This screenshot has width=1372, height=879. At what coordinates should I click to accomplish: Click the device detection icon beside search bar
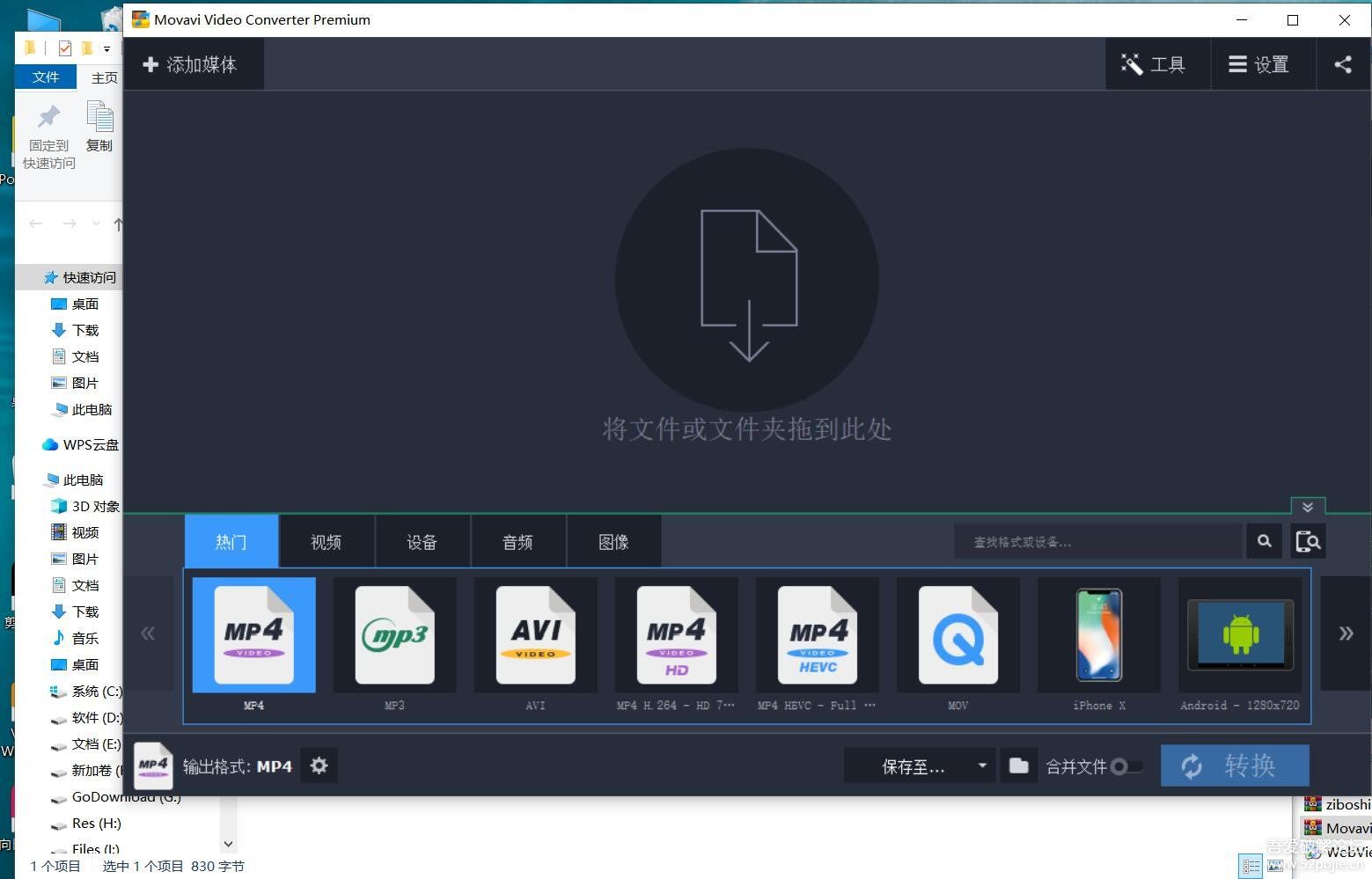click(1308, 541)
